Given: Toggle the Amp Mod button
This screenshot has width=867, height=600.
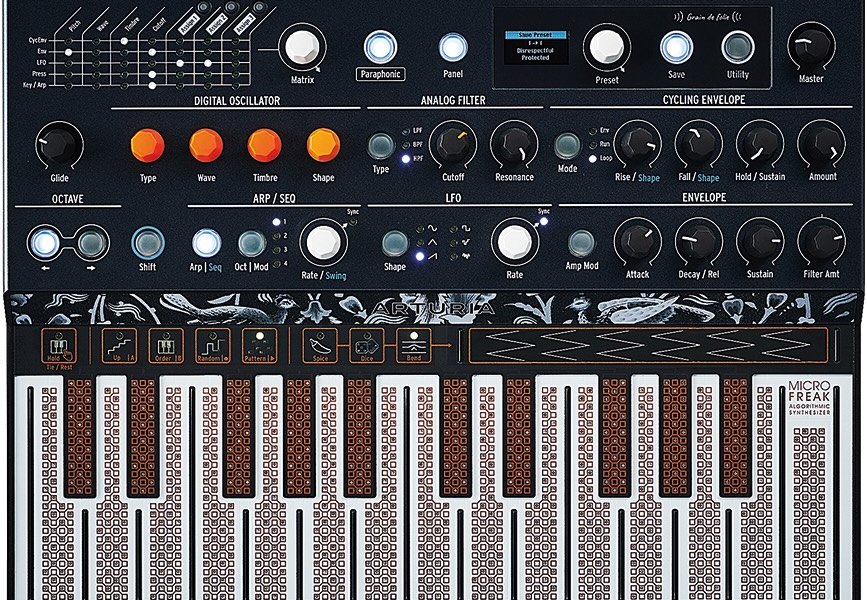Looking at the screenshot, I should (x=578, y=242).
